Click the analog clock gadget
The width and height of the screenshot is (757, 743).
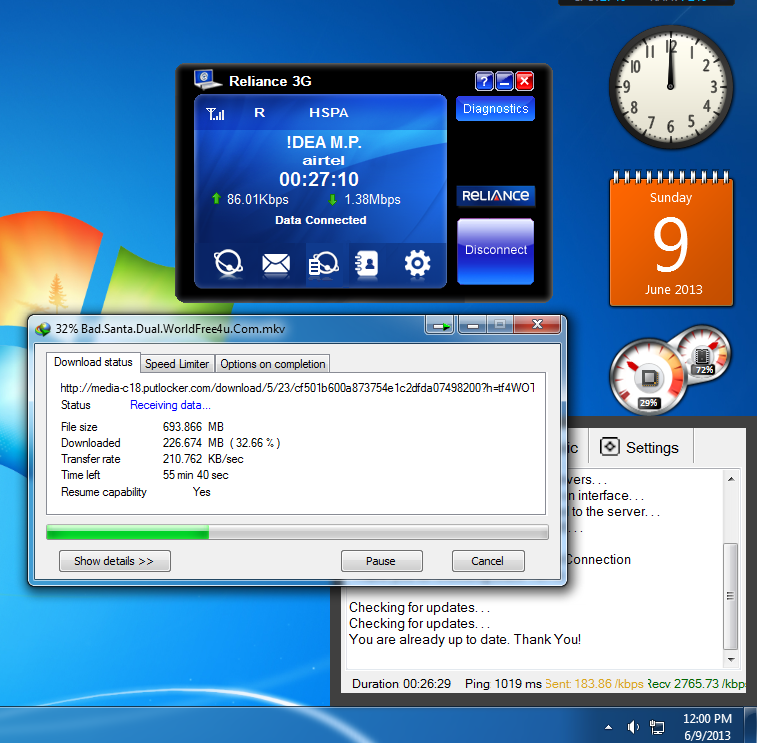(670, 87)
